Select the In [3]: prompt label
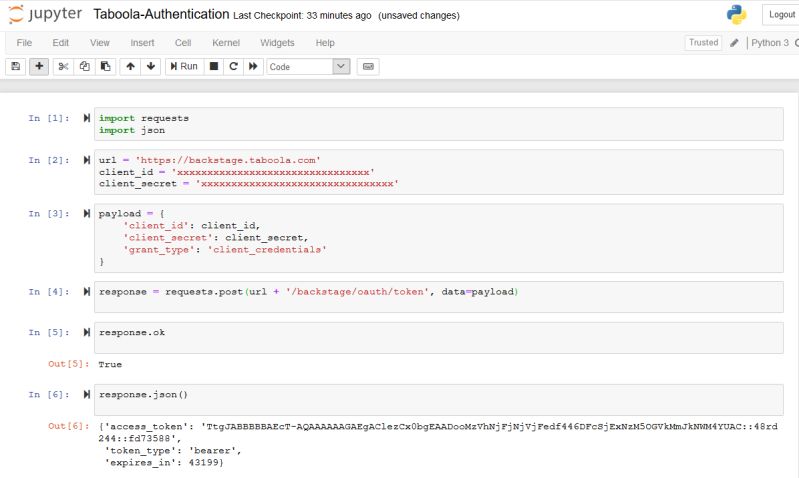This screenshot has width=799, height=478. pos(49,214)
